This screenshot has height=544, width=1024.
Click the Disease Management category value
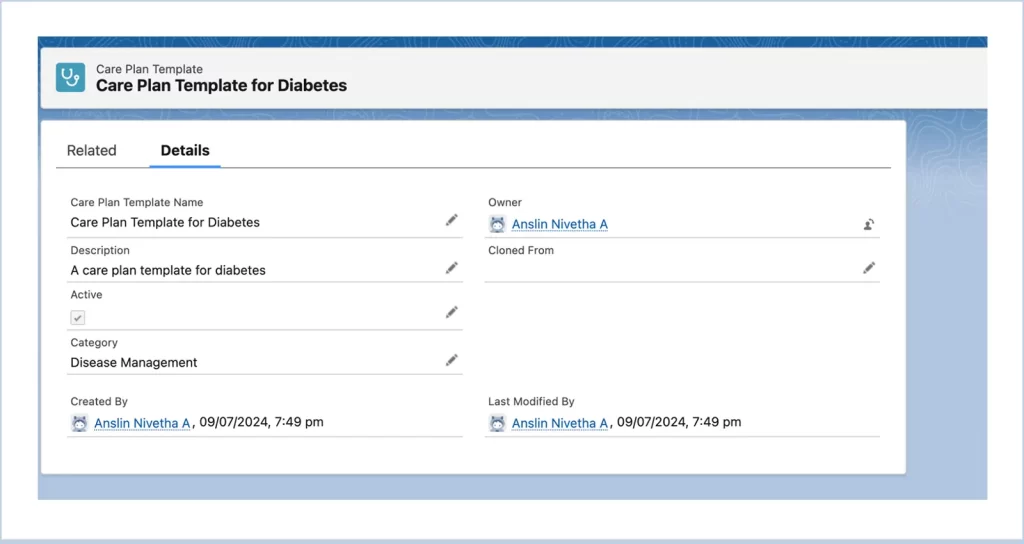[x=134, y=362]
